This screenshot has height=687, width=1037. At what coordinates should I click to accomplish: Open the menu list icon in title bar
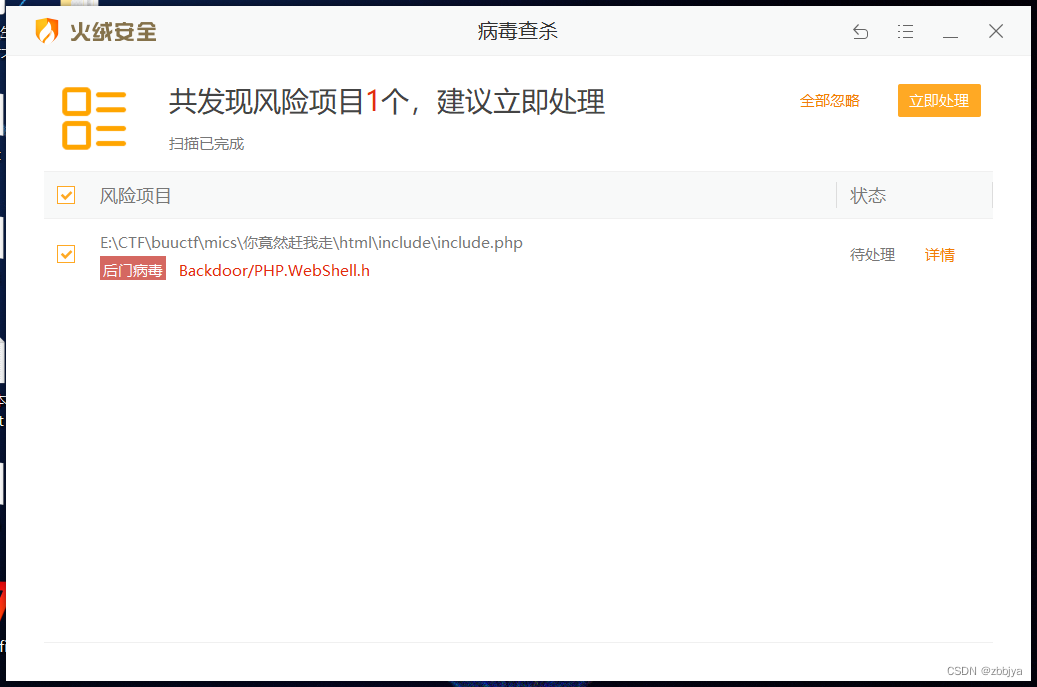click(905, 31)
